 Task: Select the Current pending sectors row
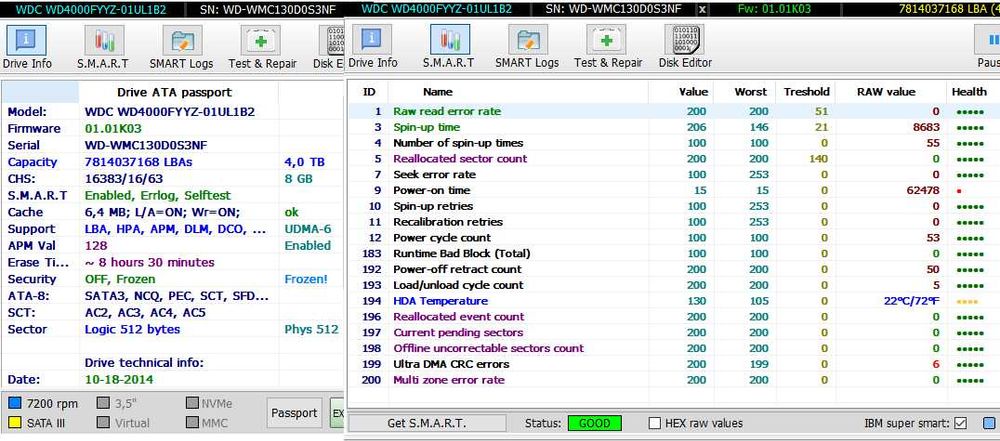click(x=673, y=333)
